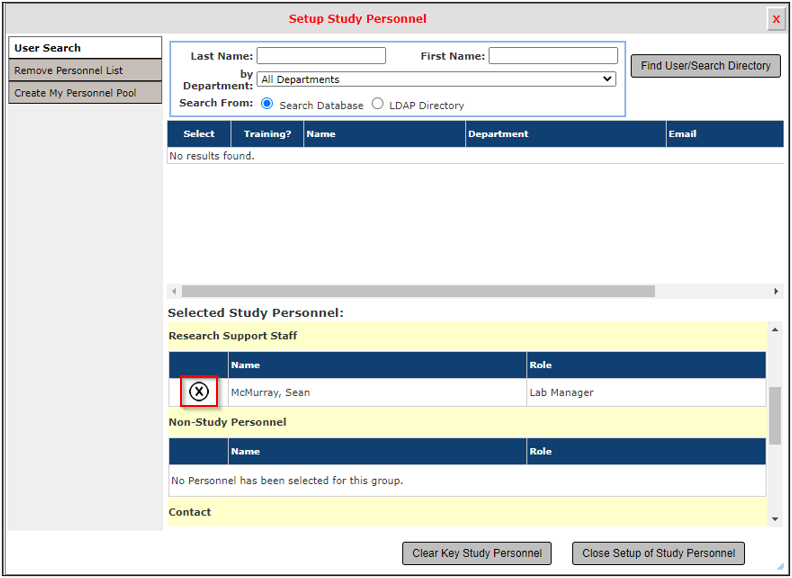Focus the First Name input field

553,56
